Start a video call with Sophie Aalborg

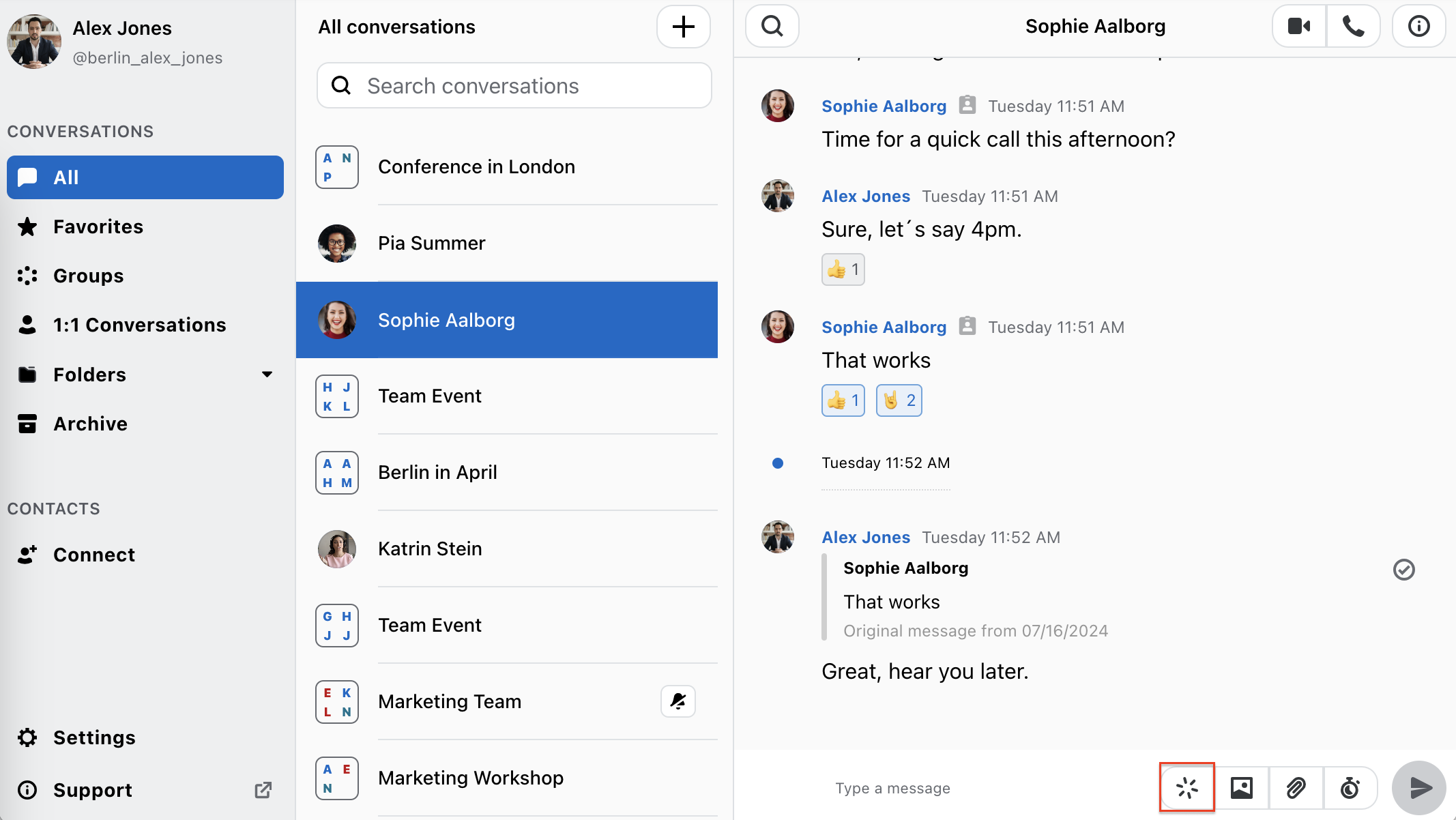pos(1299,27)
